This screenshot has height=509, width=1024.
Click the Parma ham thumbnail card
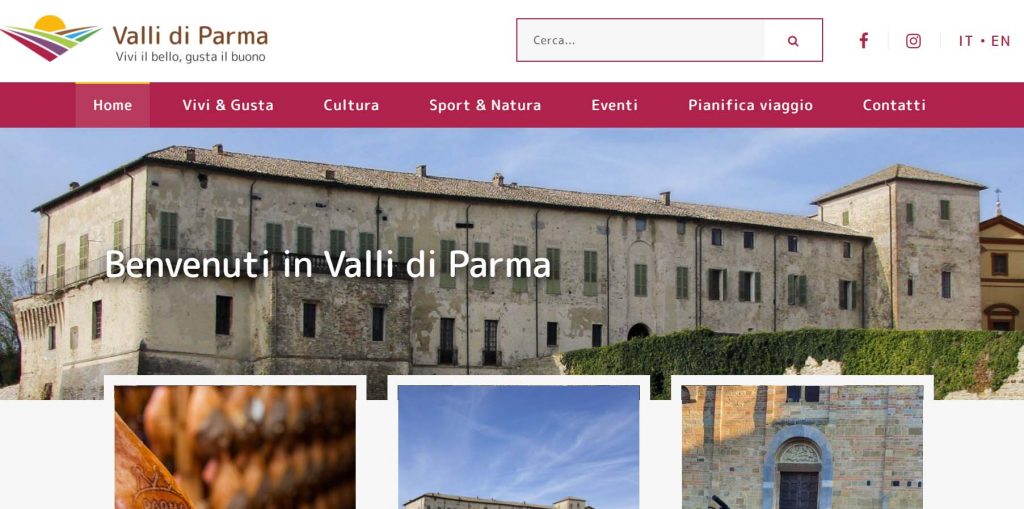[235, 447]
